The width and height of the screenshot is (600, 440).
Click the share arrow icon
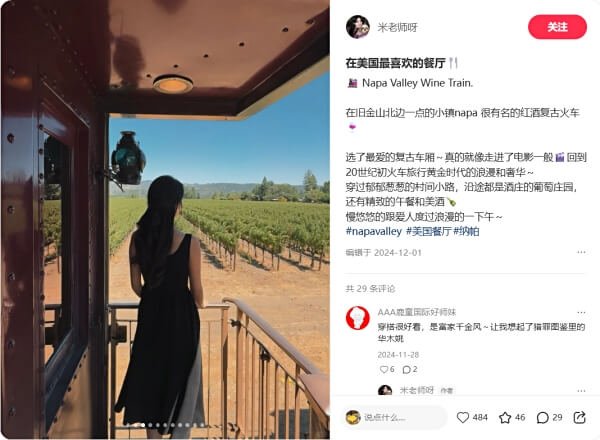pos(579,417)
